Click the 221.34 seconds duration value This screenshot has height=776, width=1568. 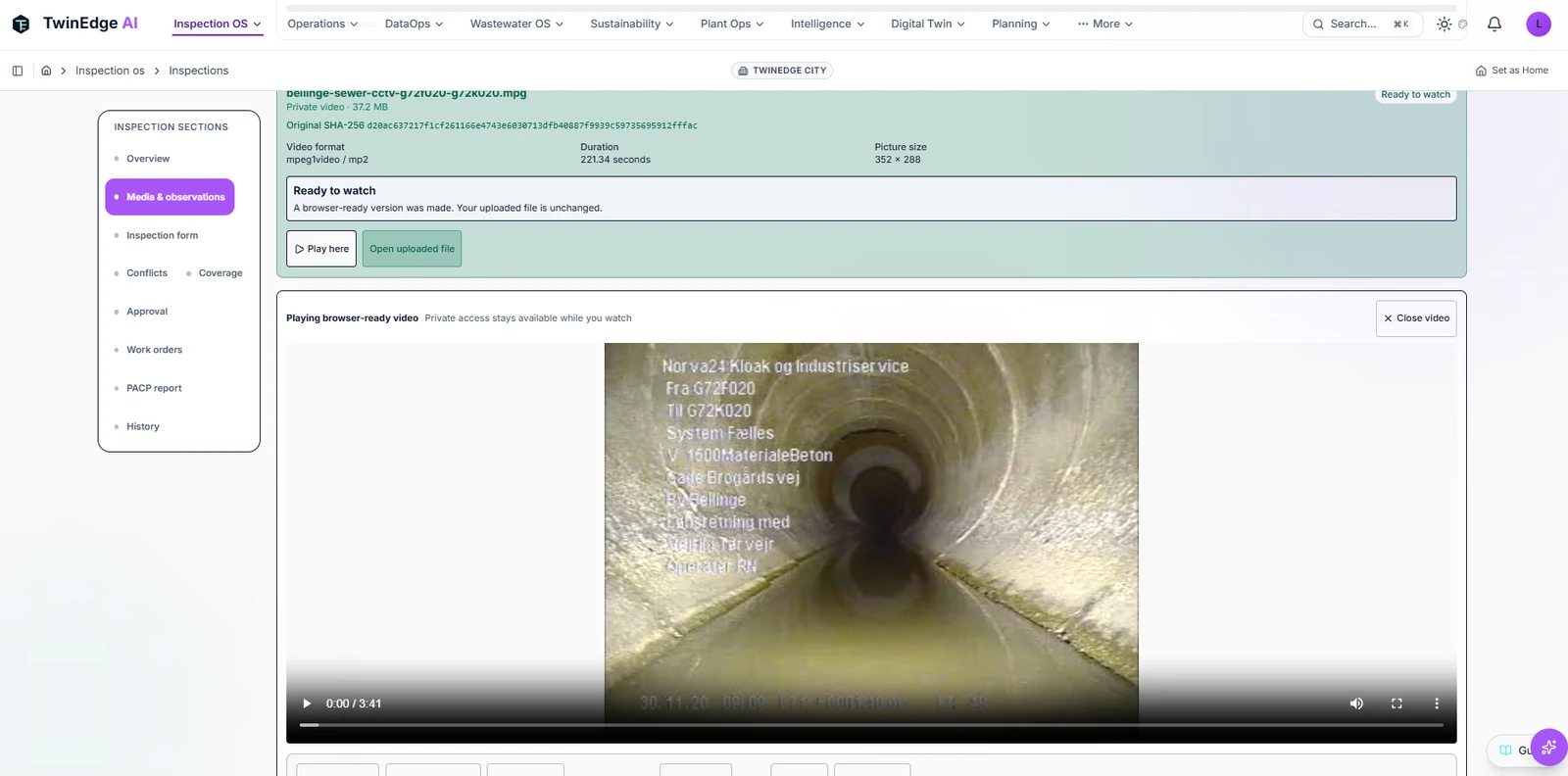[x=615, y=160]
